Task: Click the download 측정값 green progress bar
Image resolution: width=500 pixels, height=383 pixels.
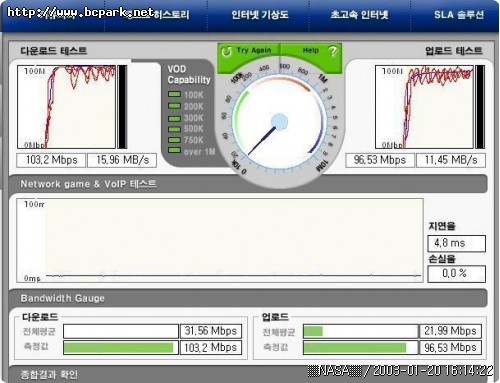Action: tap(118, 348)
